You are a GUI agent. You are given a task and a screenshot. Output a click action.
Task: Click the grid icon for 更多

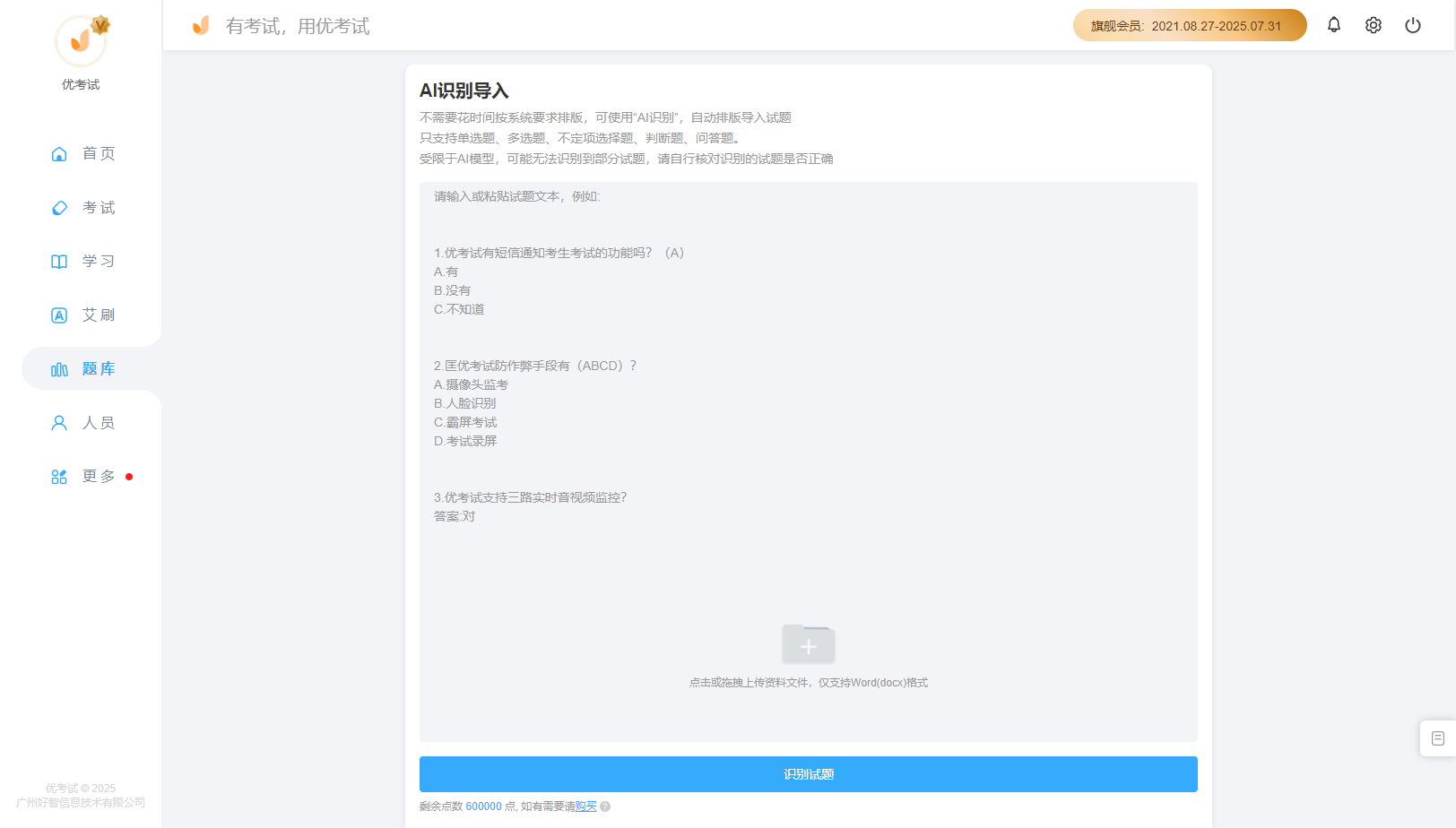click(x=59, y=477)
